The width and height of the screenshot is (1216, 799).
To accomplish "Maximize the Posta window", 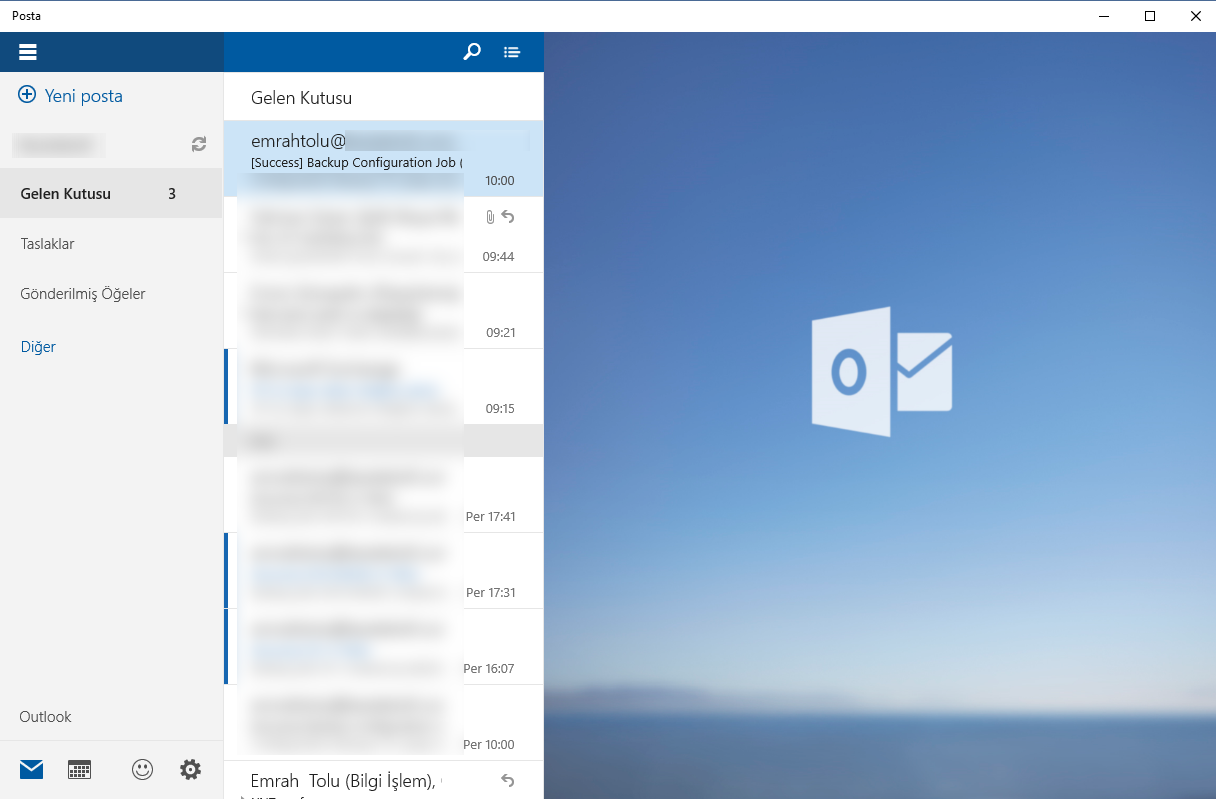I will [1150, 16].
